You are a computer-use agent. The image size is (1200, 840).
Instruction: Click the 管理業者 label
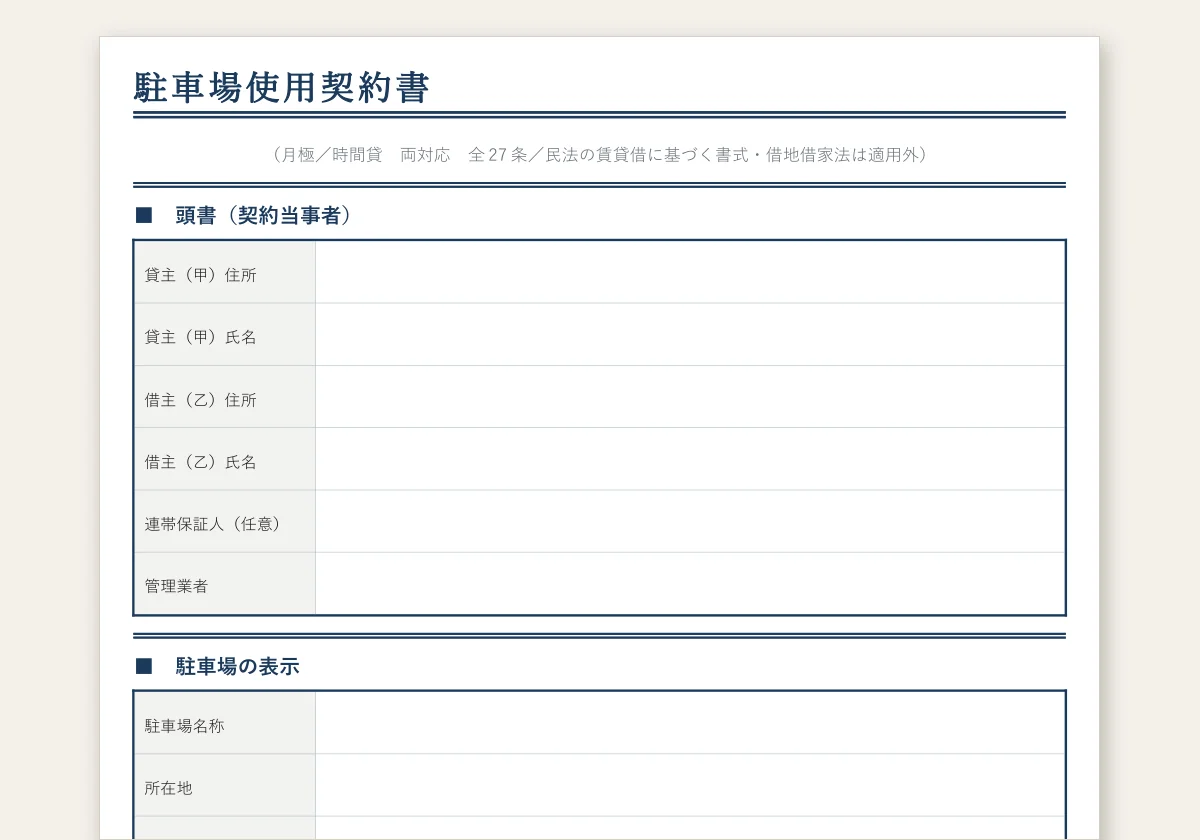[177, 586]
